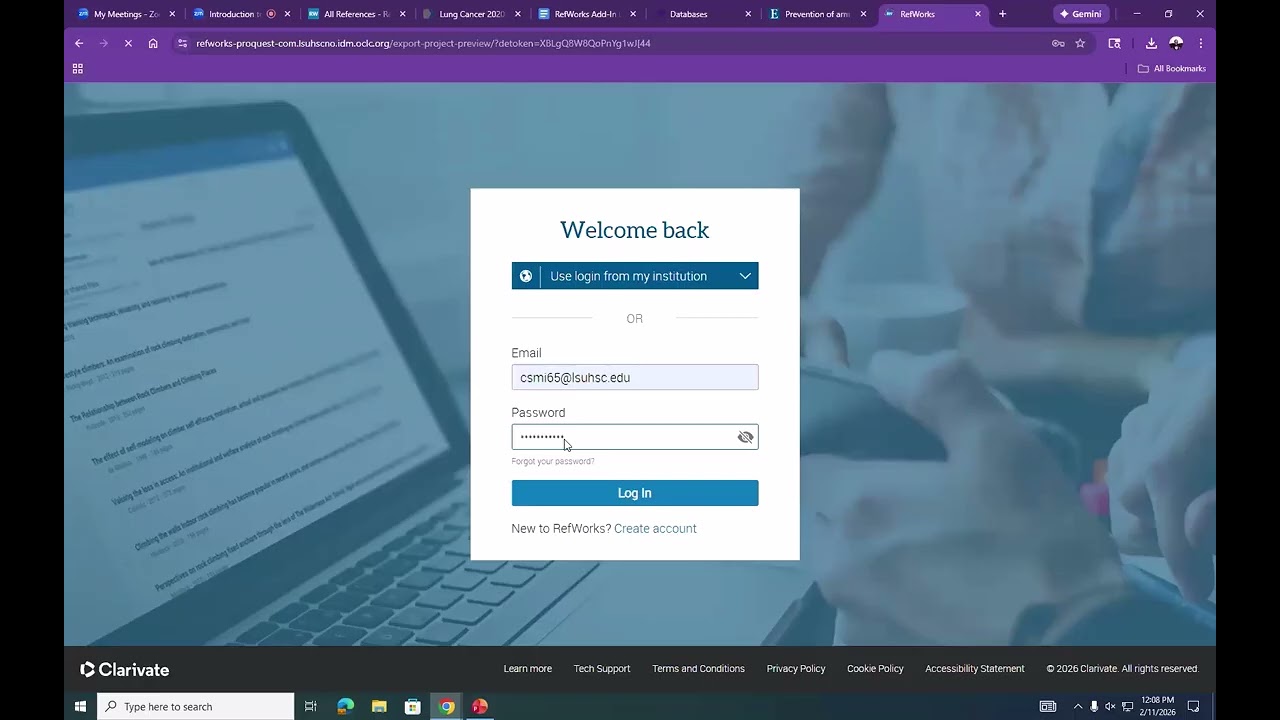1280x720 pixels.
Task: Open the Forgot your password link
Action: click(553, 461)
